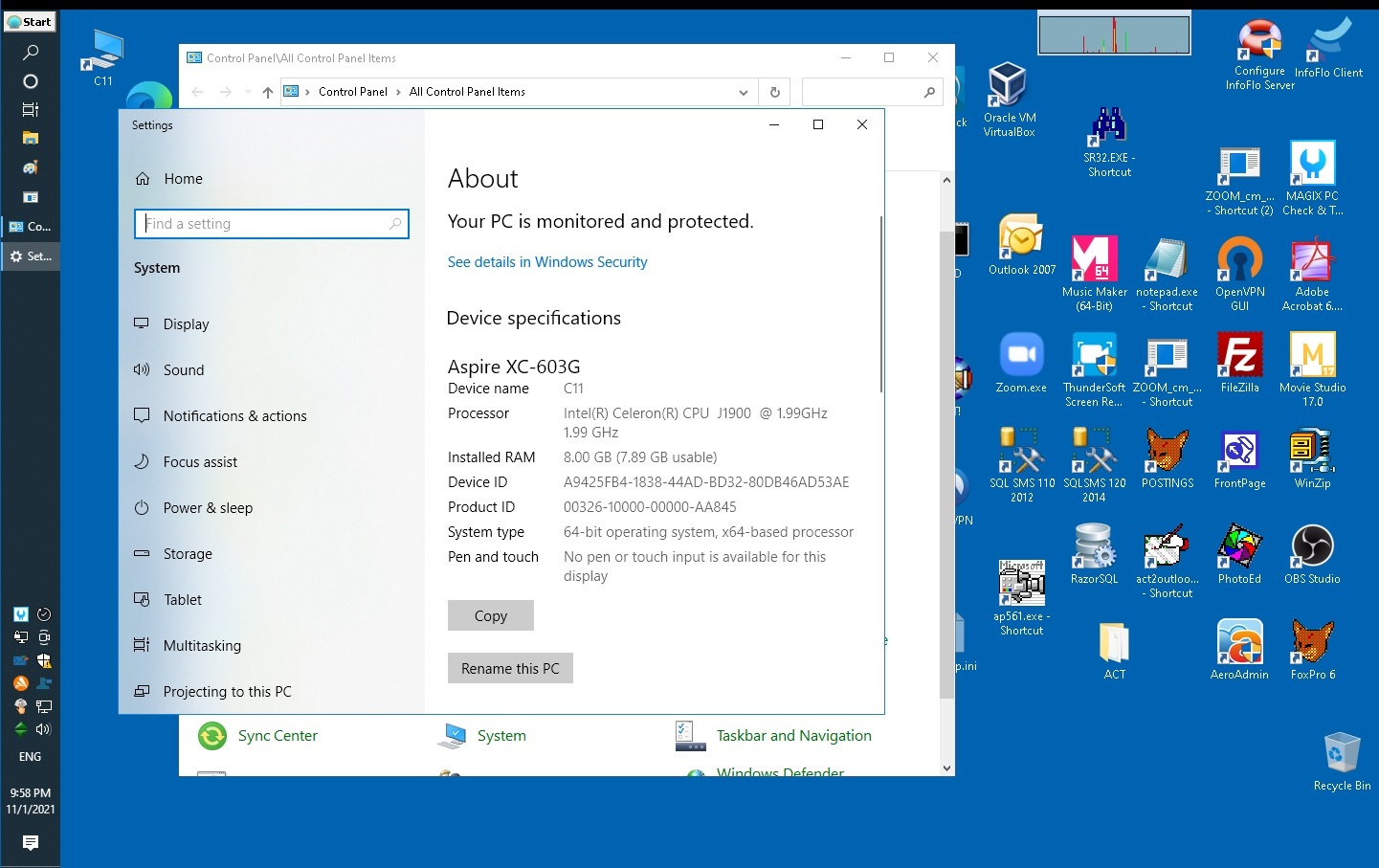1379x868 pixels.
Task: Copy device specifications
Action: click(491, 615)
